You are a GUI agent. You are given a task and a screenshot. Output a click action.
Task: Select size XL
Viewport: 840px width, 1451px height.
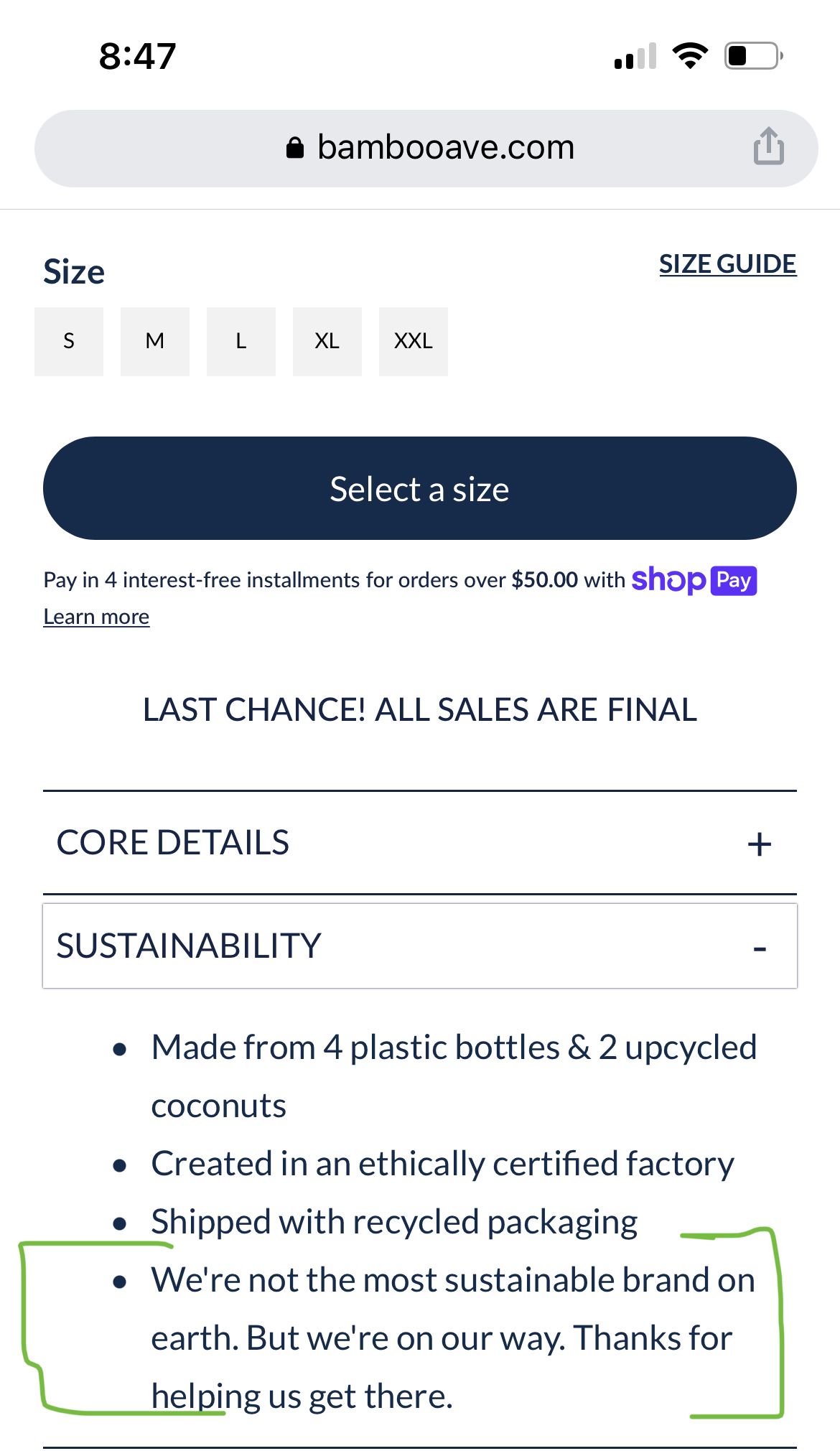327,341
